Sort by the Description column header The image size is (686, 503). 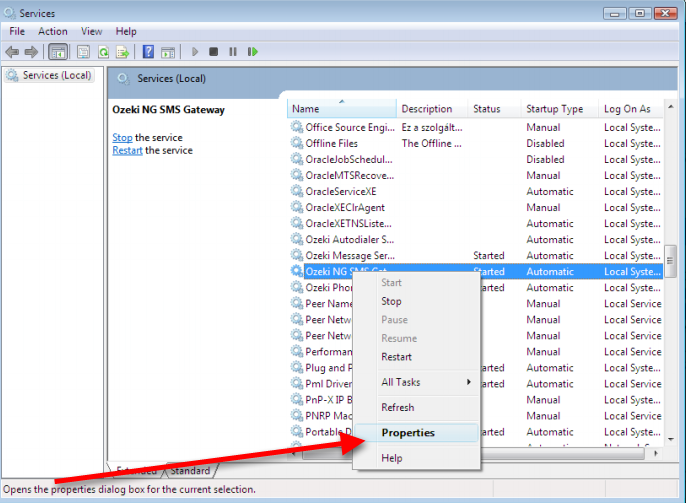(432, 108)
